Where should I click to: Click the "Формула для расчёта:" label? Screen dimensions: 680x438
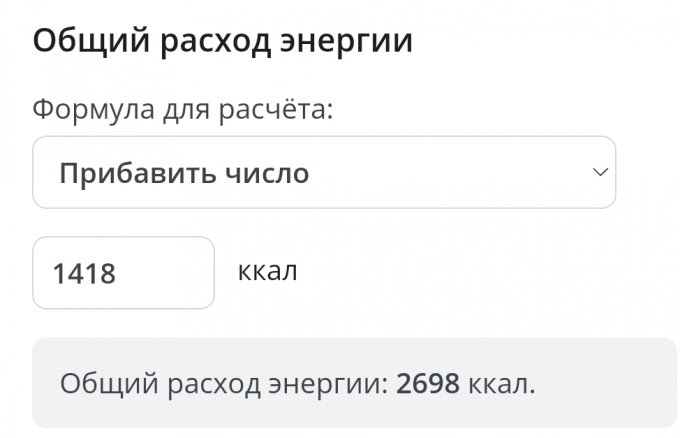tap(182, 108)
